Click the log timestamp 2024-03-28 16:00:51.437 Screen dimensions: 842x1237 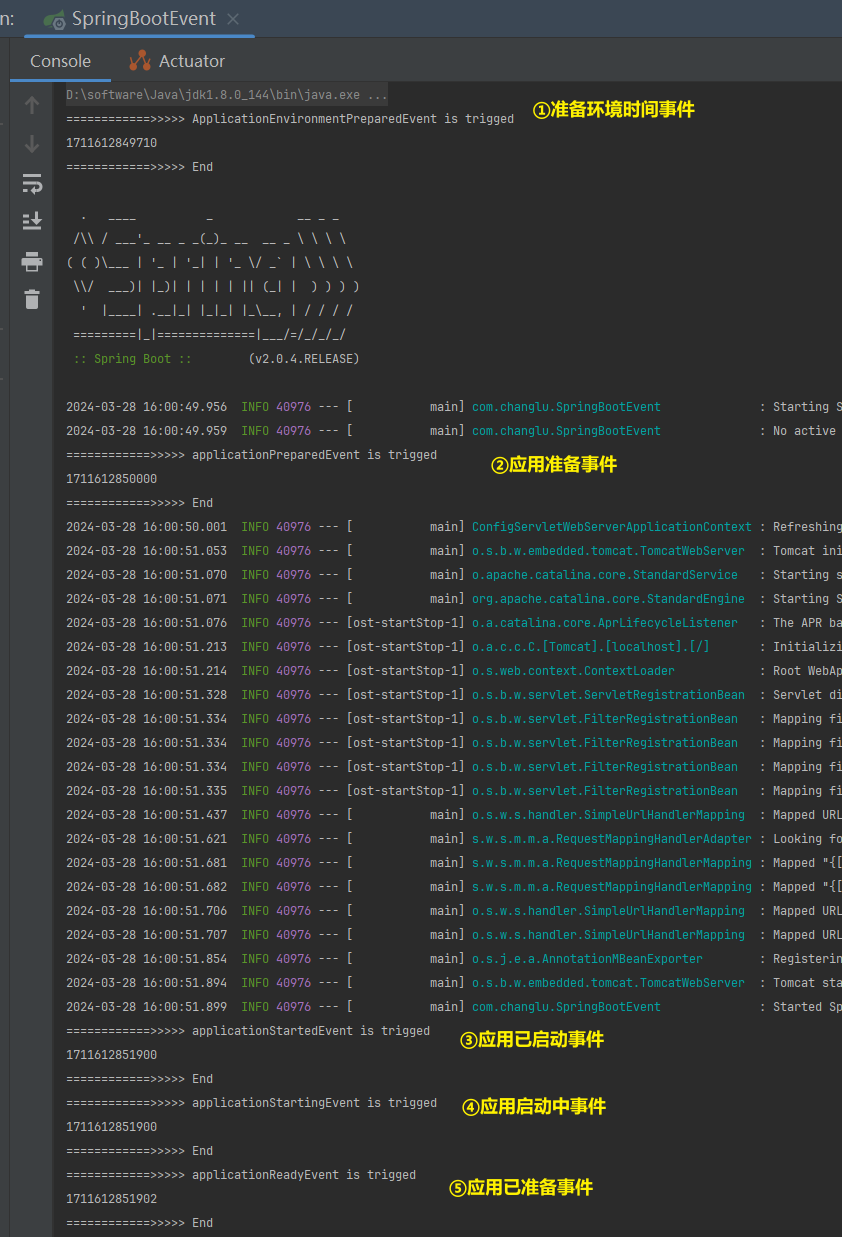click(146, 815)
